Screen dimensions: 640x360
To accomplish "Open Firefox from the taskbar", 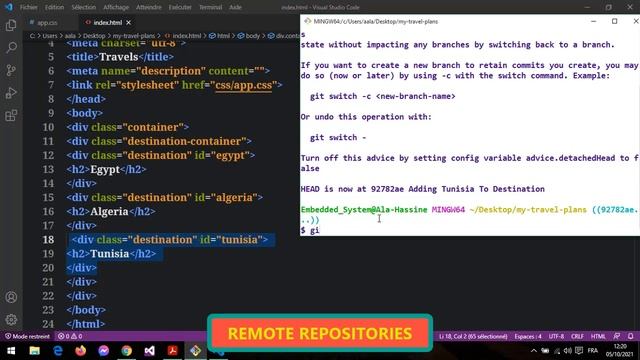I will point(81,351).
